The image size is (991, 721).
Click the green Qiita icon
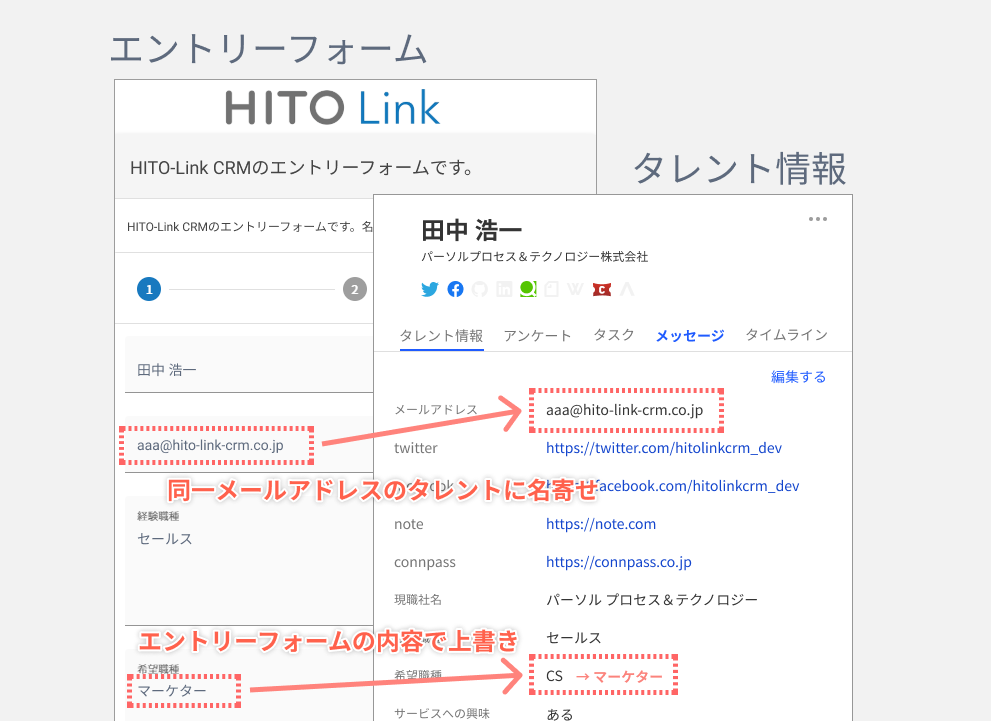pos(529,289)
